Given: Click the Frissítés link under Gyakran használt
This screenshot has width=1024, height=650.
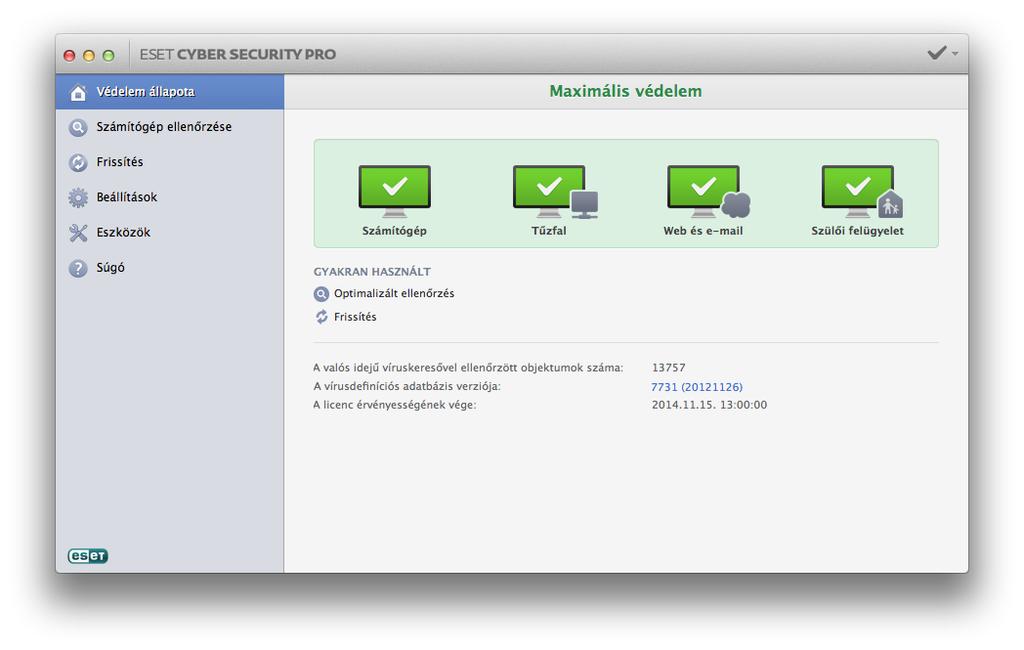Looking at the screenshot, I should click(x=355, y=317).
